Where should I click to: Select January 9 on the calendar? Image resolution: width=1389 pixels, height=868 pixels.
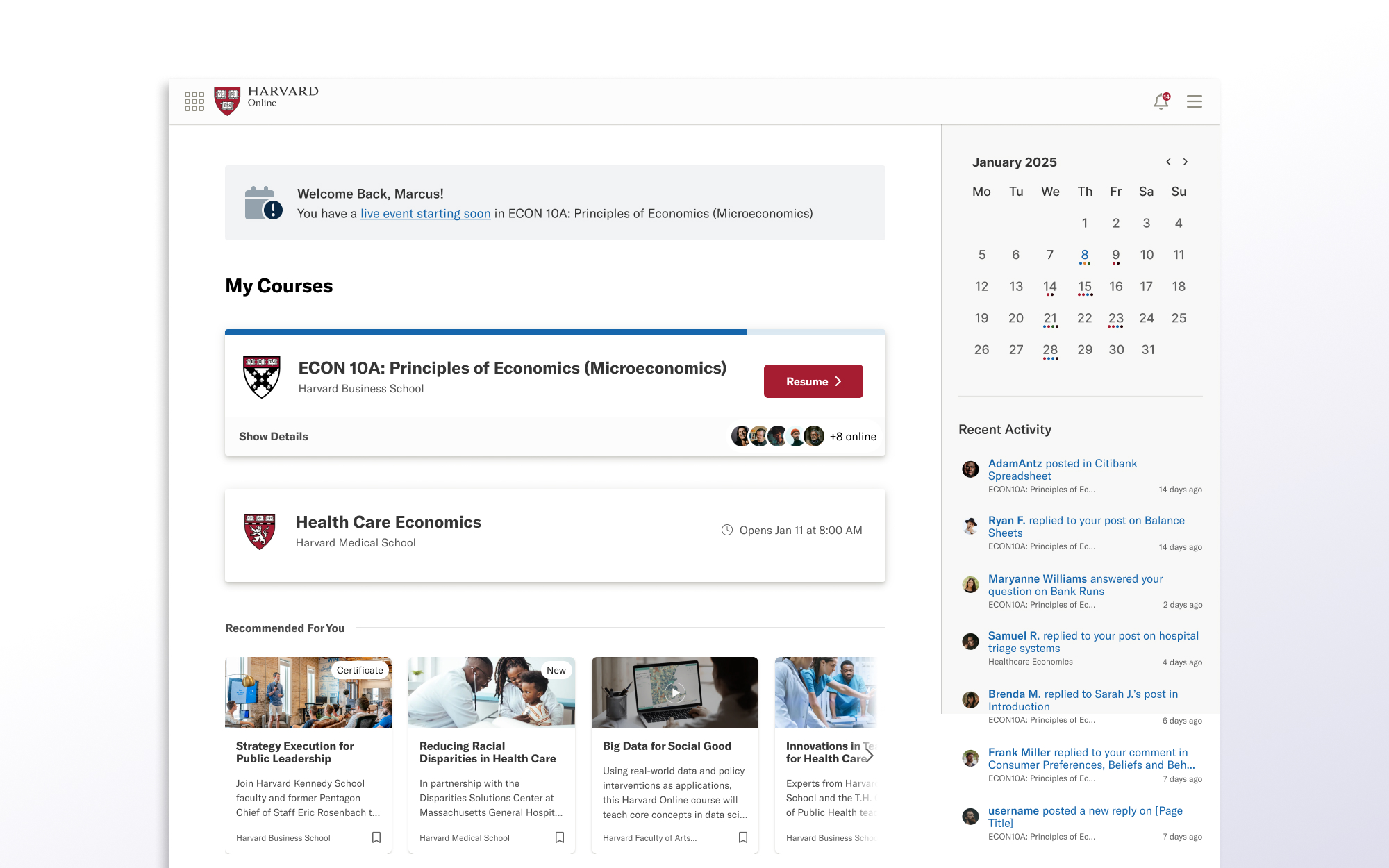[x=1116, y=256]
